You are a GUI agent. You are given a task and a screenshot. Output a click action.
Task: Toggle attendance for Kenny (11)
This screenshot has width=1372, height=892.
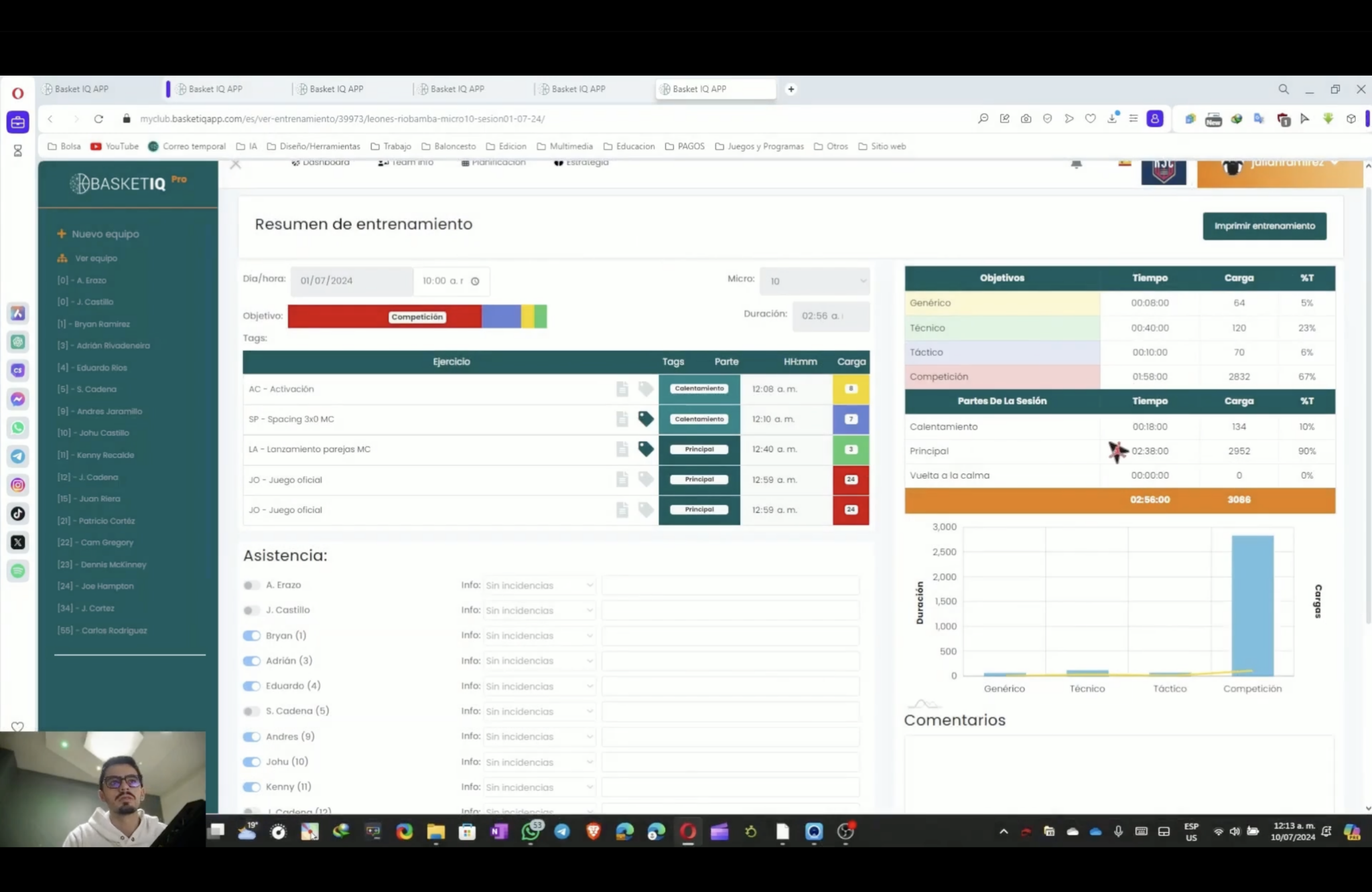251,787
